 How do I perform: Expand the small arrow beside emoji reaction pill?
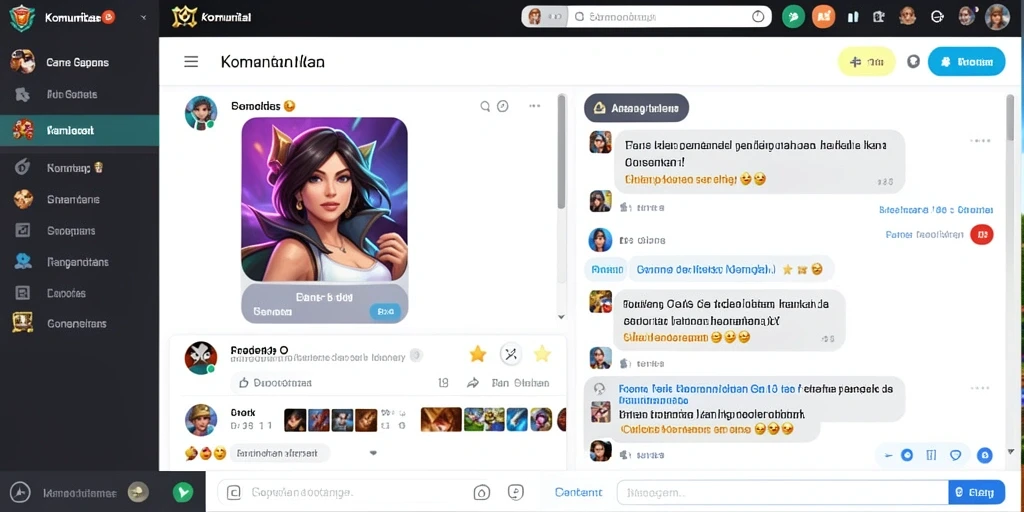pyautogui.click(x=374, y=453)
